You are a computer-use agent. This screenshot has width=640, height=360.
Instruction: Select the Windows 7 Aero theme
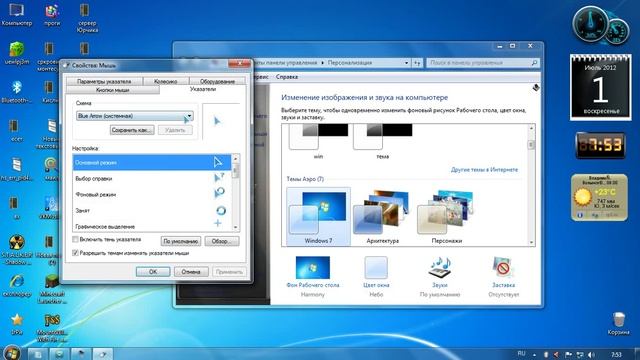[318, 217]
